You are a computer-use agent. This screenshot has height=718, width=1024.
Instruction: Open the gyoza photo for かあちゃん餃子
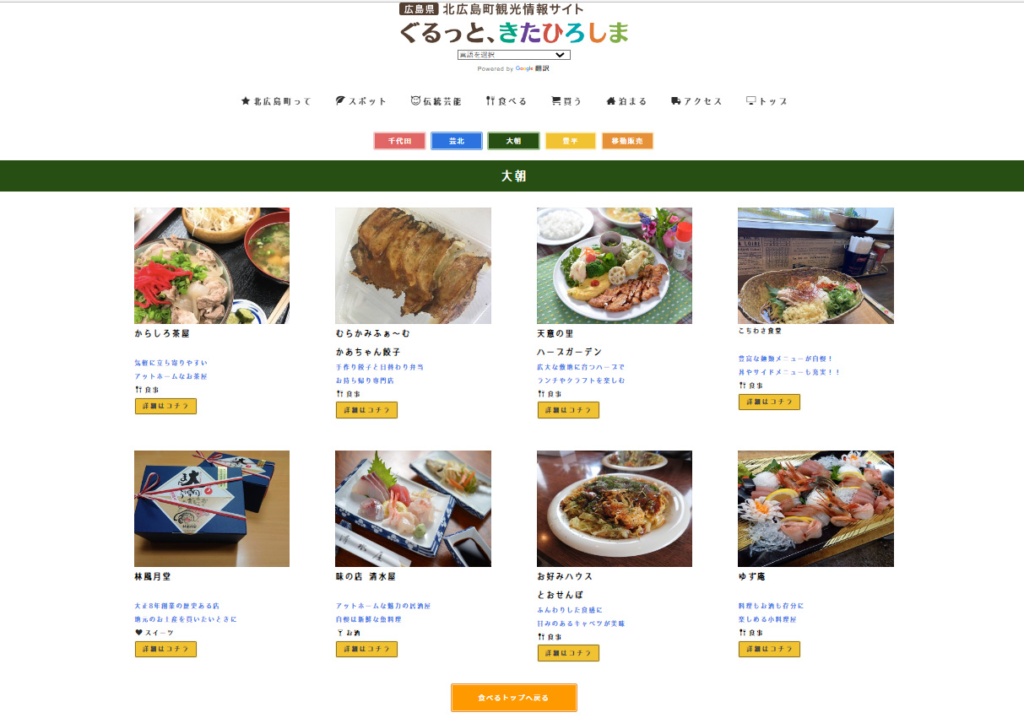[413, 266]
